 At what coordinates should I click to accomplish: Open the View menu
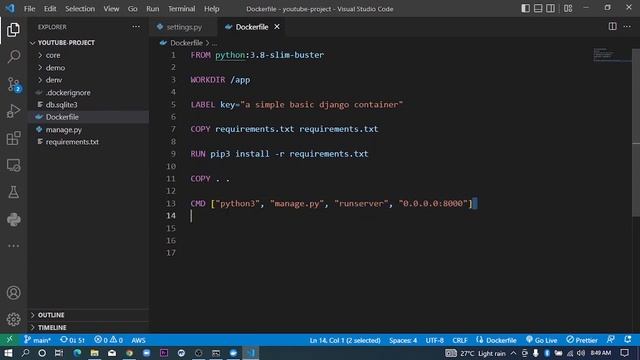[x=111, y=9]
